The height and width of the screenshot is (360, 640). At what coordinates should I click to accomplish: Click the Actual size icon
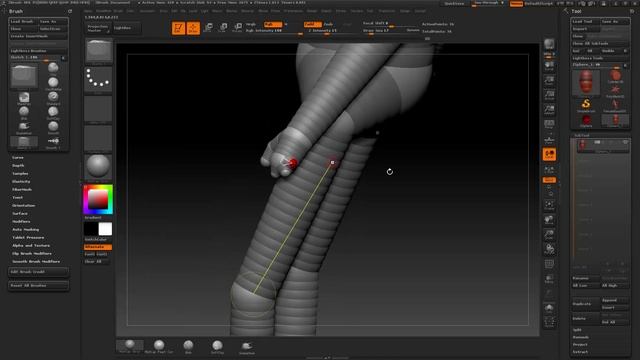click(x=549, y=96)
